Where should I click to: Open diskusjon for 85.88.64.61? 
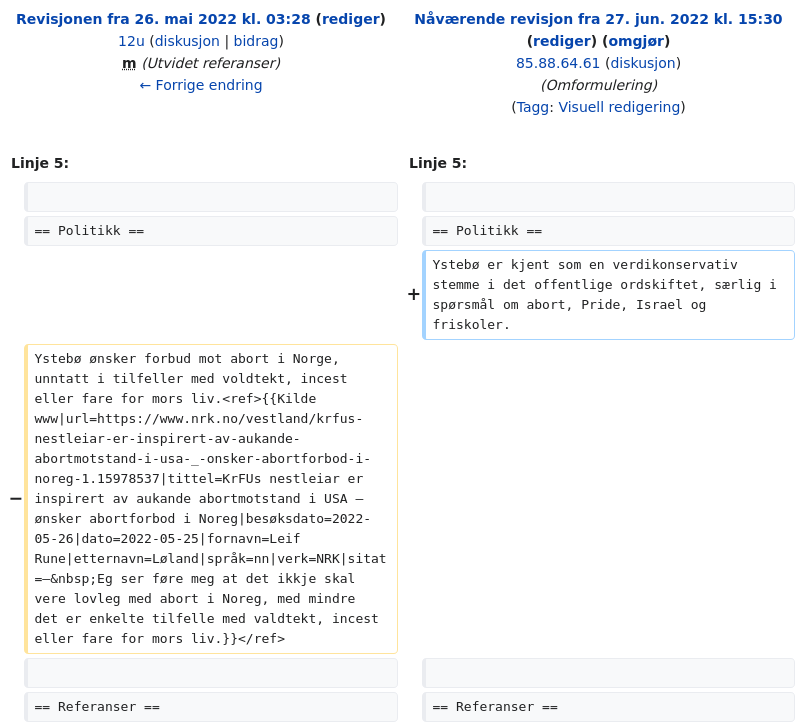(x=643, y=63)
